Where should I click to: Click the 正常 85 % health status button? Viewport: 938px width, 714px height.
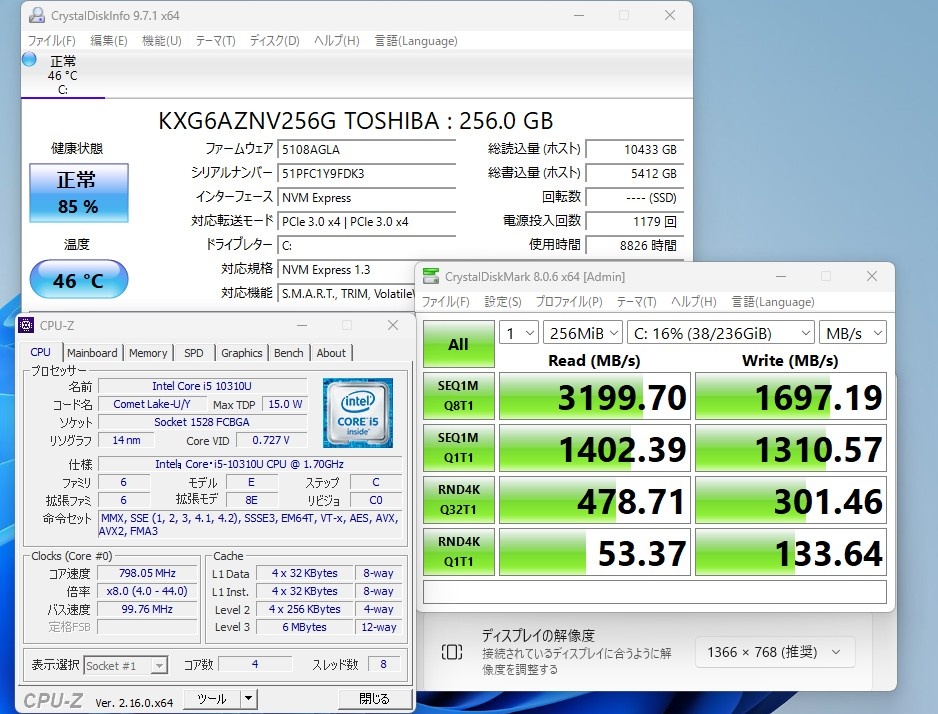tap(79, 193)
